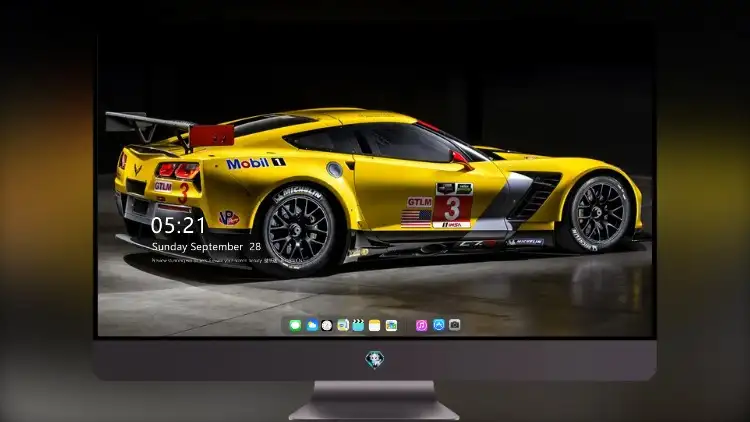
Task: Open the Preview-style image app in dock
Action: point(343,325)
